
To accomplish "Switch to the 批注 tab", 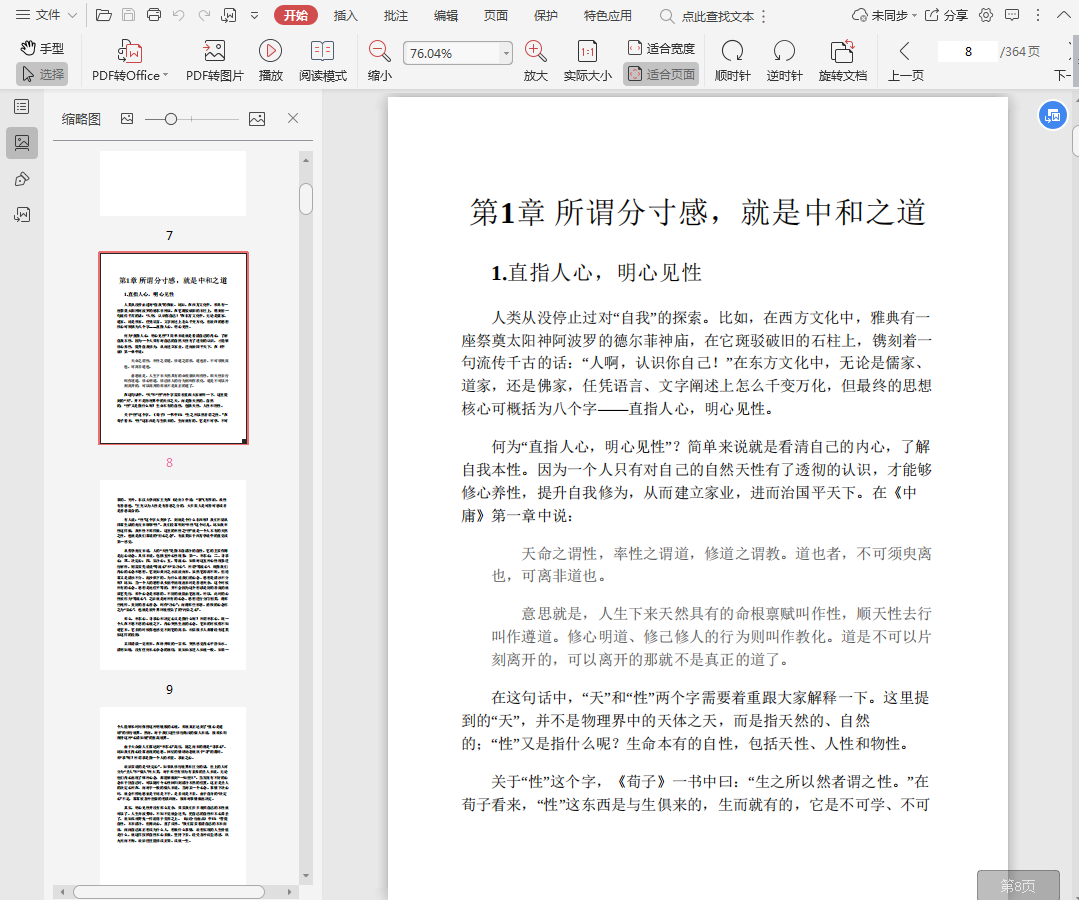I will (x=396, y=15).
